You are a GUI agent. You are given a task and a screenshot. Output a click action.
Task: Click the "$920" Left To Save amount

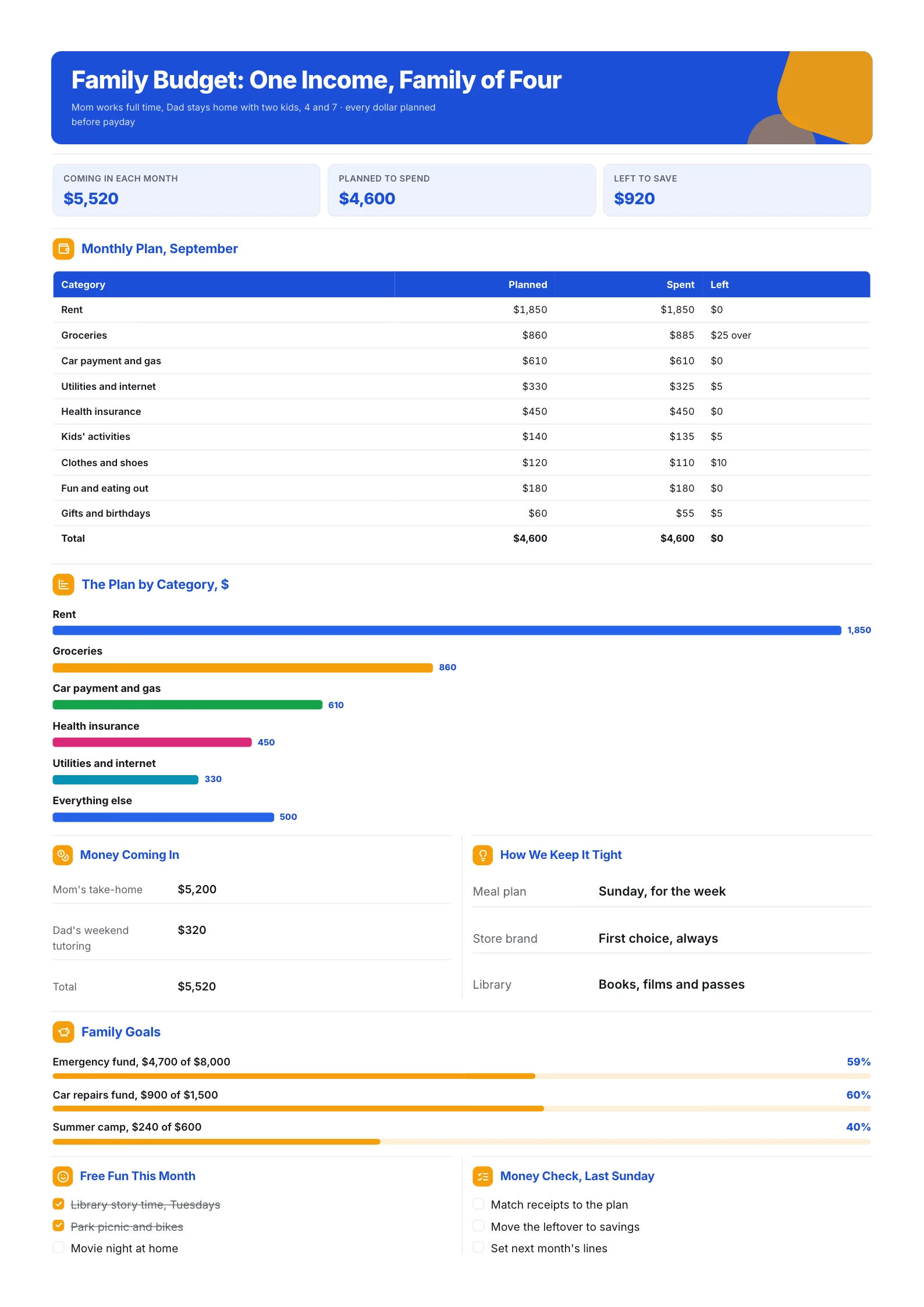[634, 199]
